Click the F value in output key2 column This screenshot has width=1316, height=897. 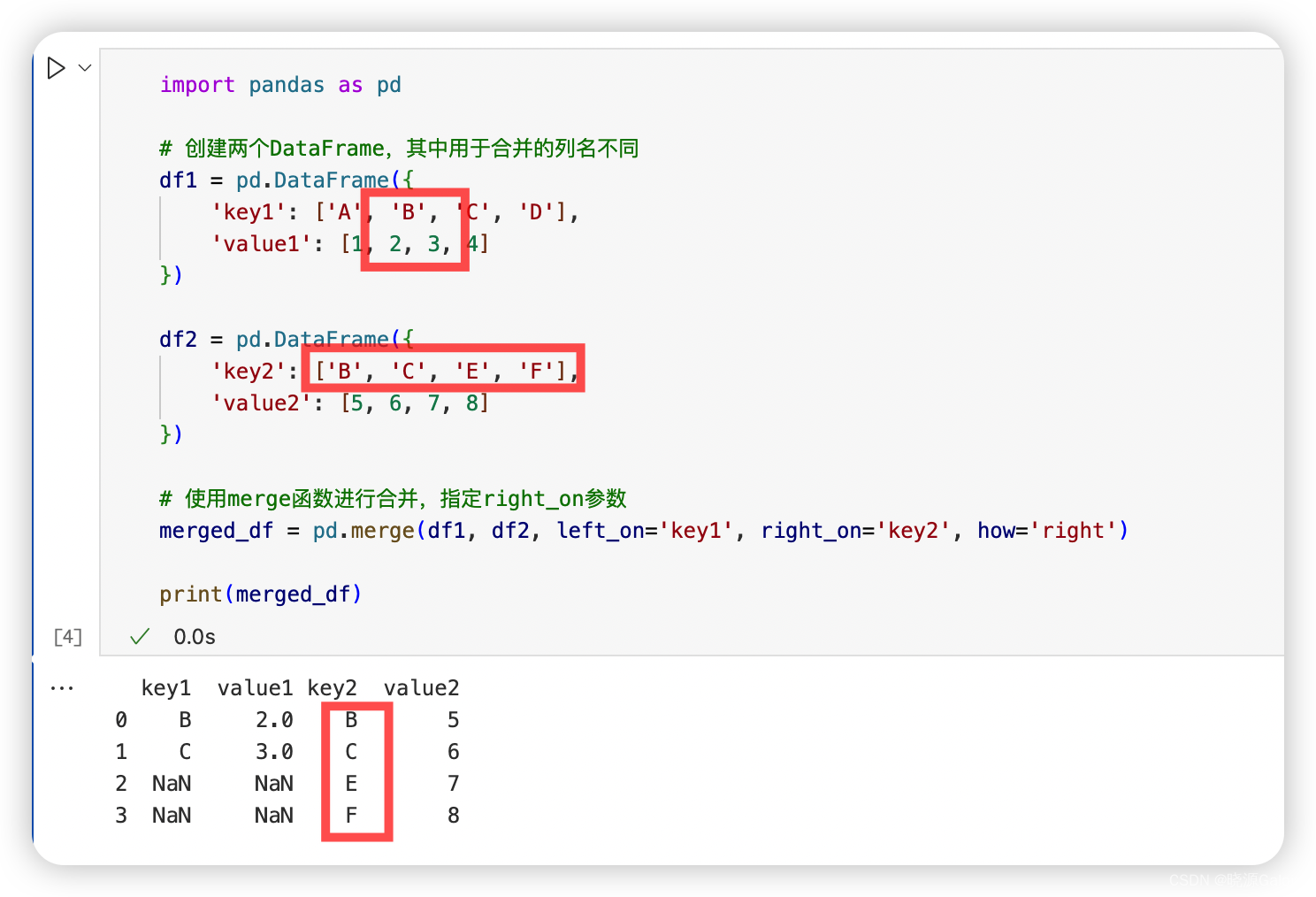click(351, 816)
